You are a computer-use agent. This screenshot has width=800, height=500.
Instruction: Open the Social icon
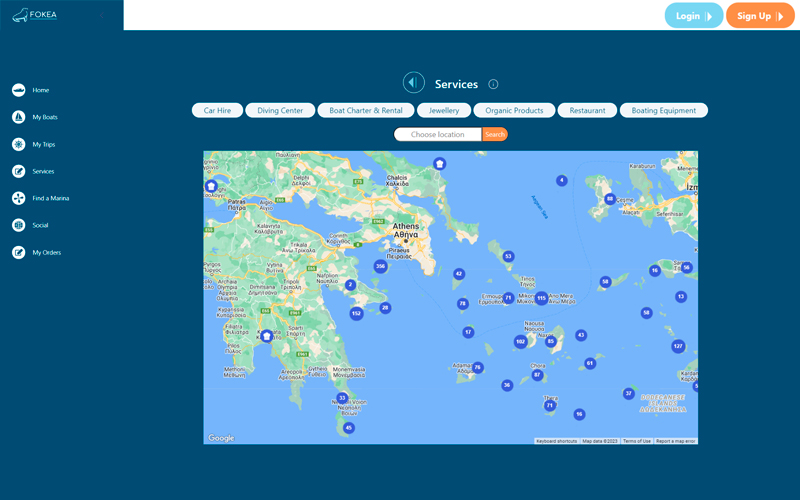(x=18, y=225)
